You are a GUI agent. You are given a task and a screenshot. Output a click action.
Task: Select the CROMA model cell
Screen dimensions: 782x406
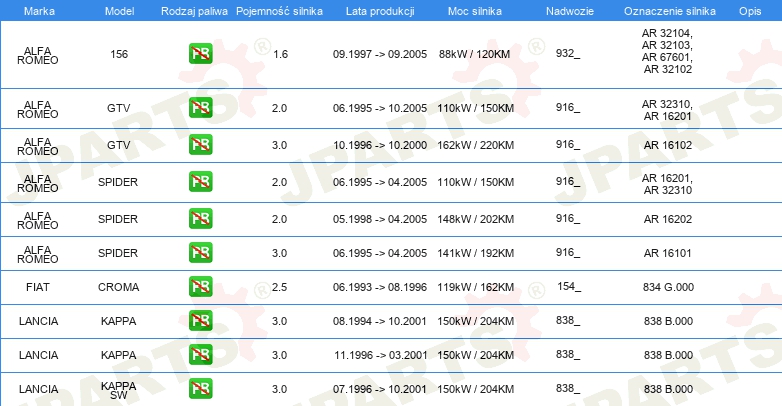[118, 287]
